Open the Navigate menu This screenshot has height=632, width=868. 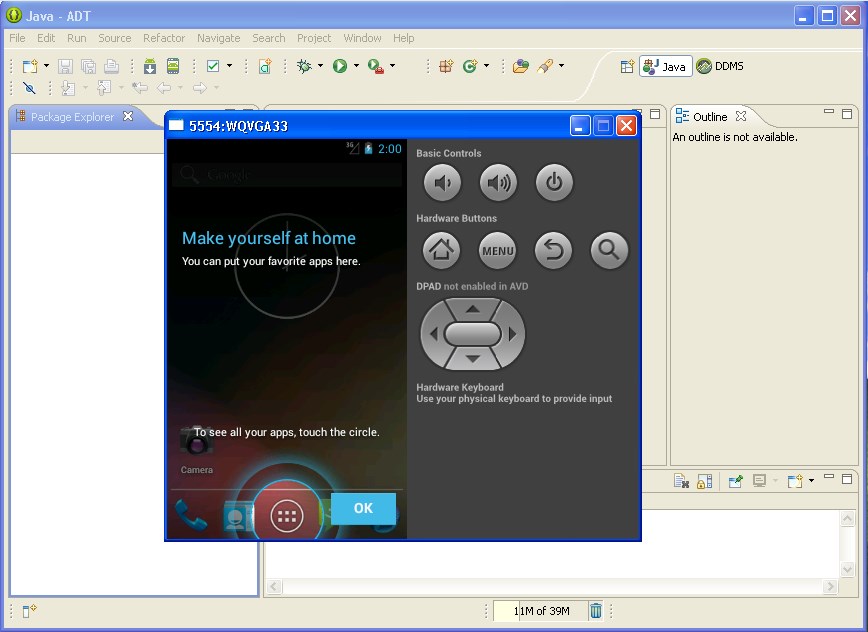(219, 38)
